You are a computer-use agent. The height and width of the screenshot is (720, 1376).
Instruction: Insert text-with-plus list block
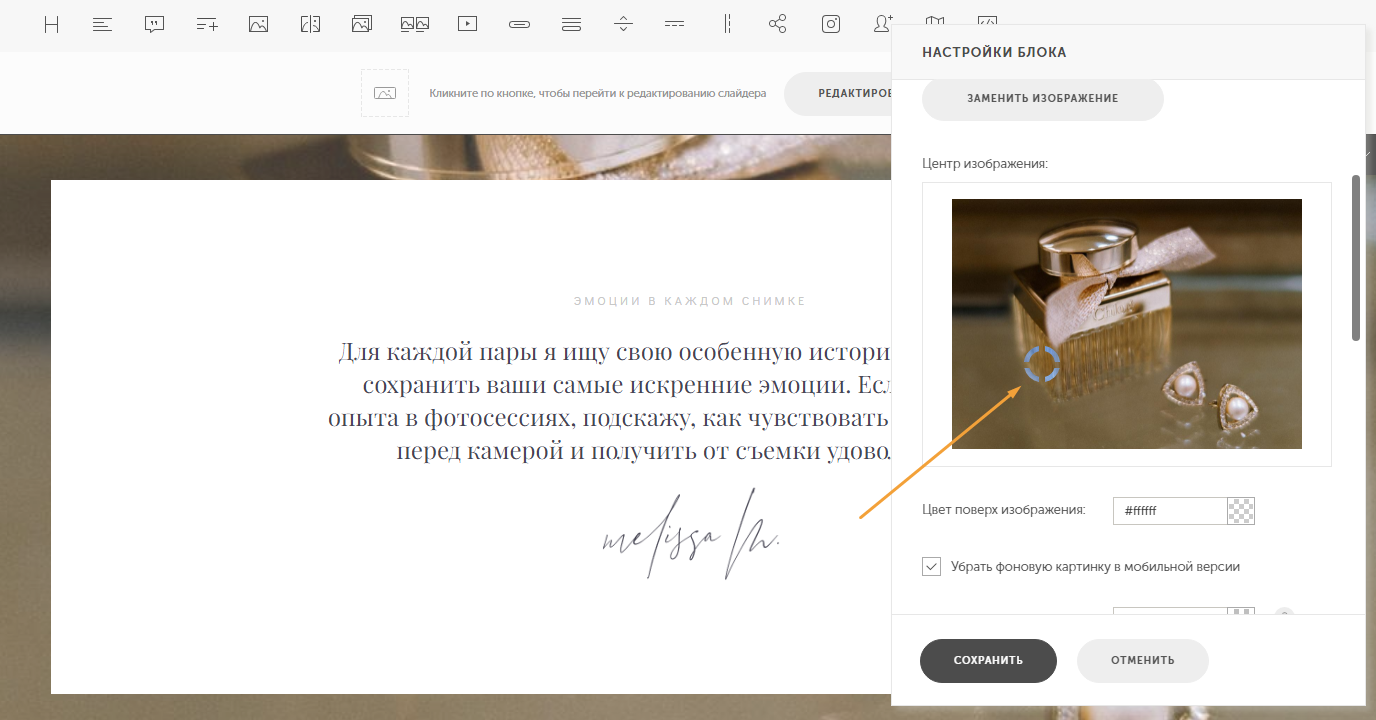(206, 25)
